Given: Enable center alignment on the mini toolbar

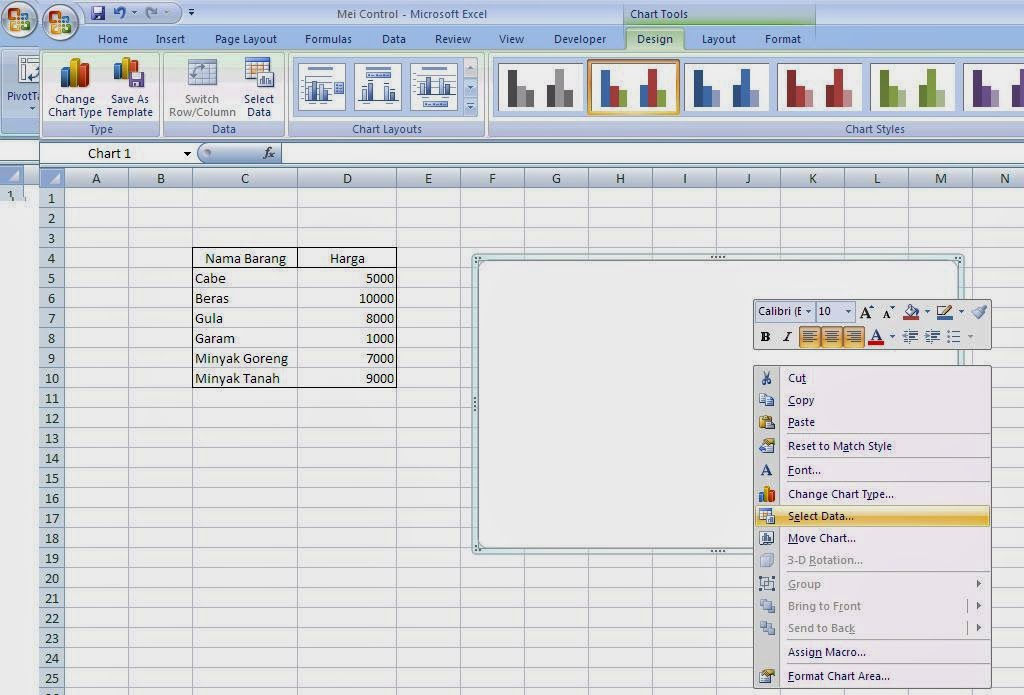Looking at the screenshot, I should click(832, 336).
